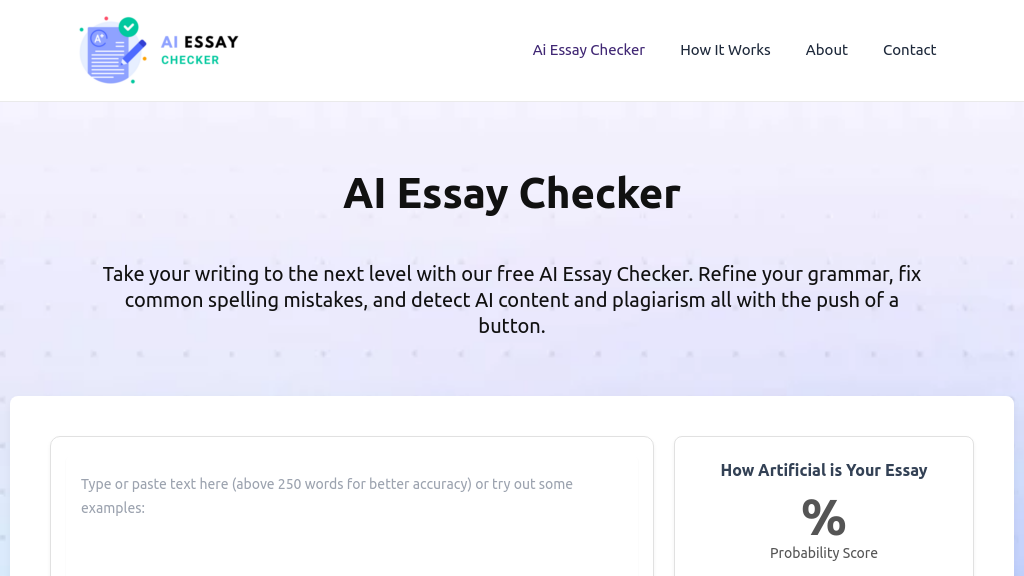
Task: Click the red dot above the logo document
Action: 106,18
